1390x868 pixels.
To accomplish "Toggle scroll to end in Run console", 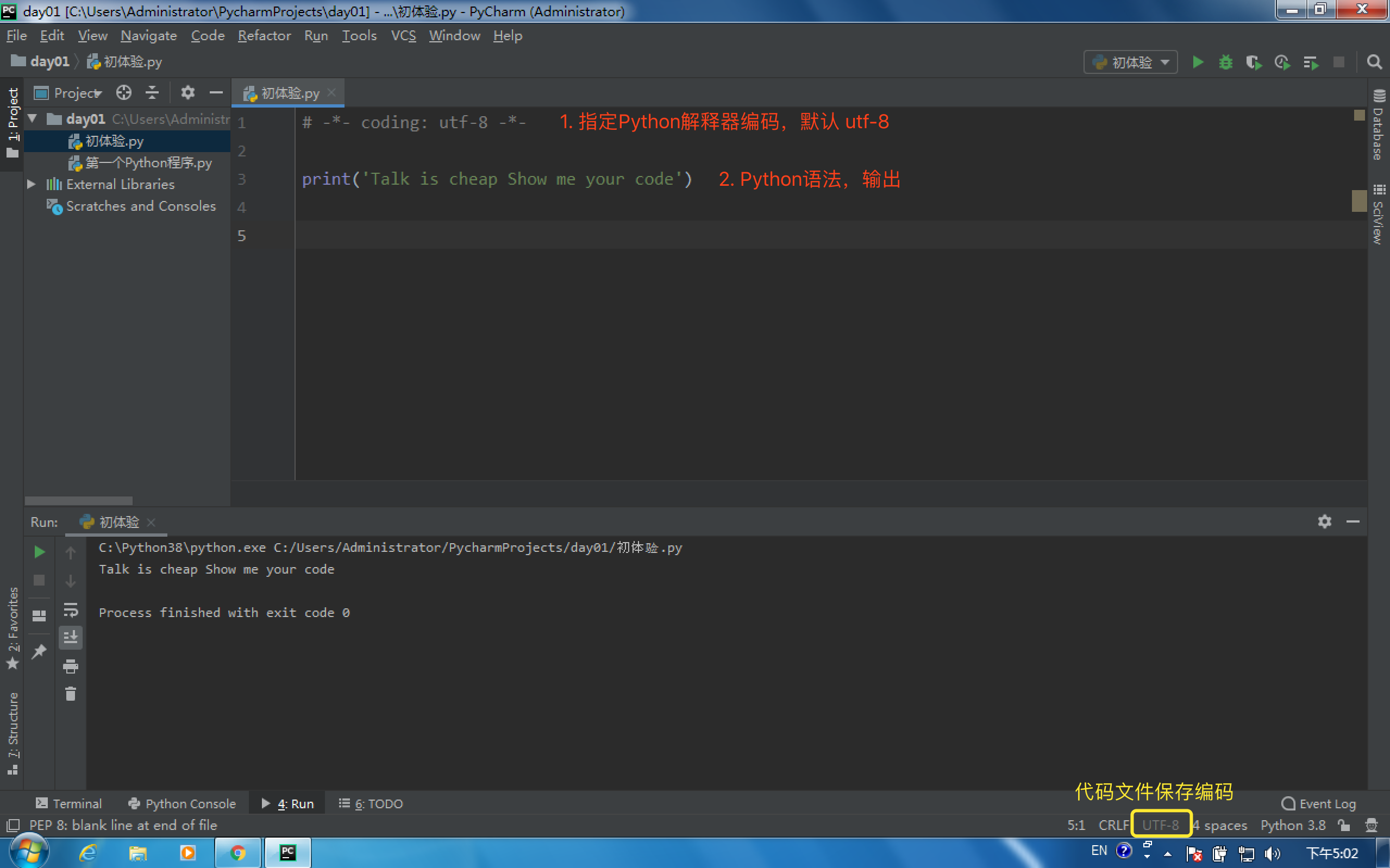I will (x=71, y=637).
